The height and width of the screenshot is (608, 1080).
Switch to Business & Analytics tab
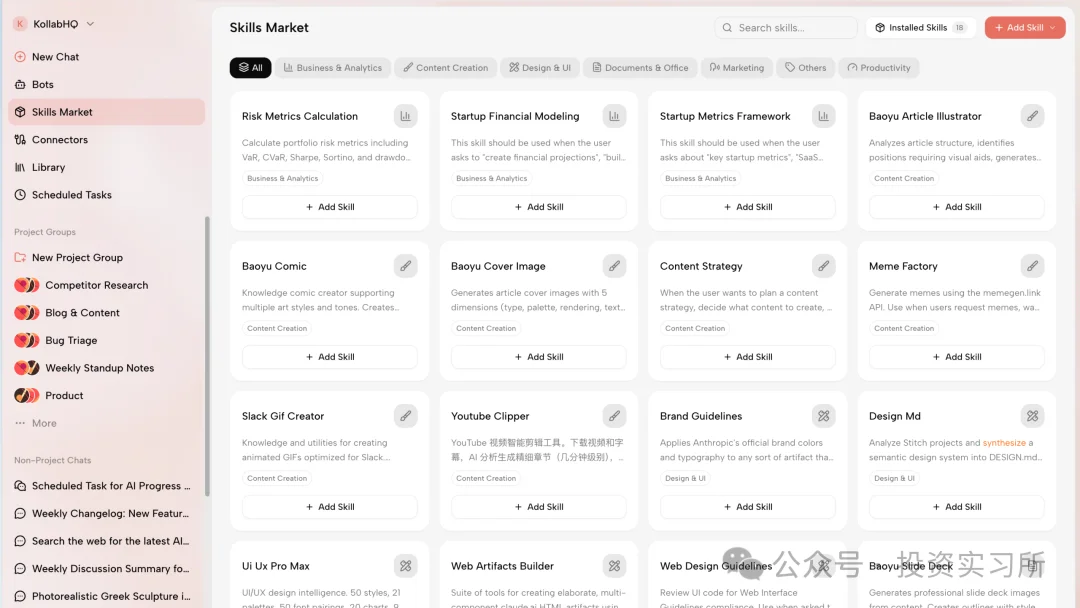[333, 68]
